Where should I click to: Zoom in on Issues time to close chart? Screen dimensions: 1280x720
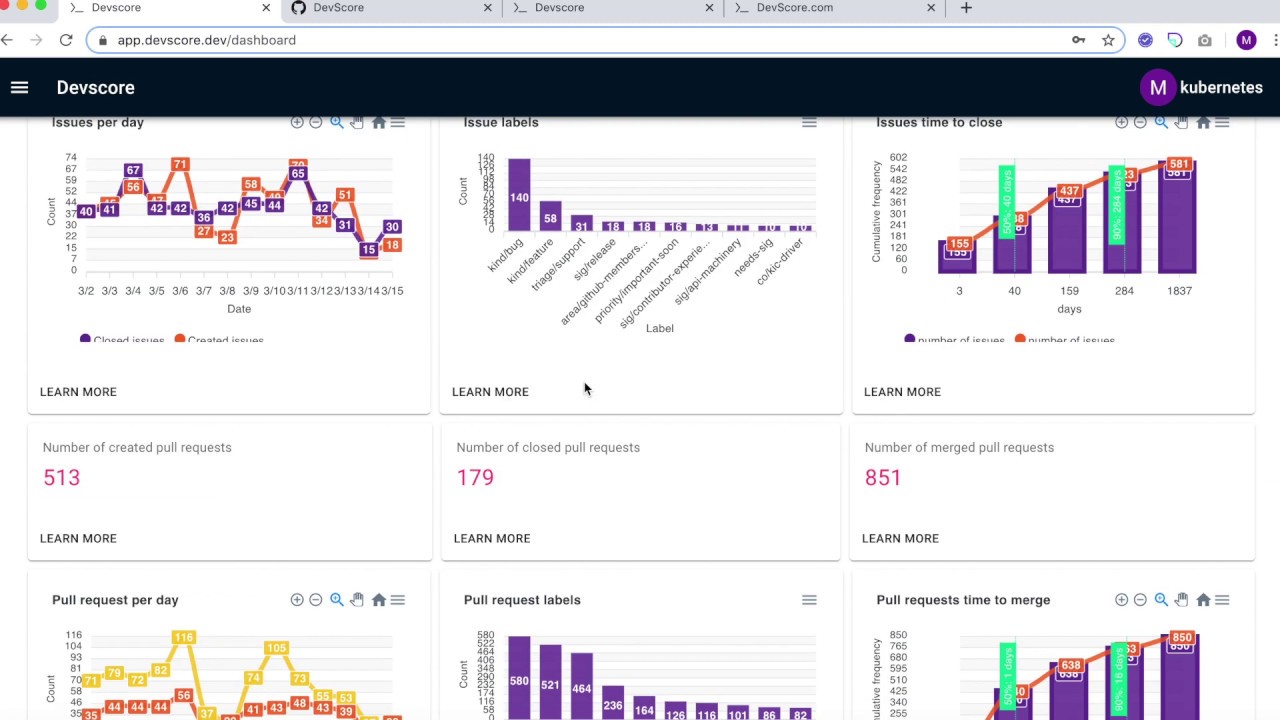point(1121,122)
